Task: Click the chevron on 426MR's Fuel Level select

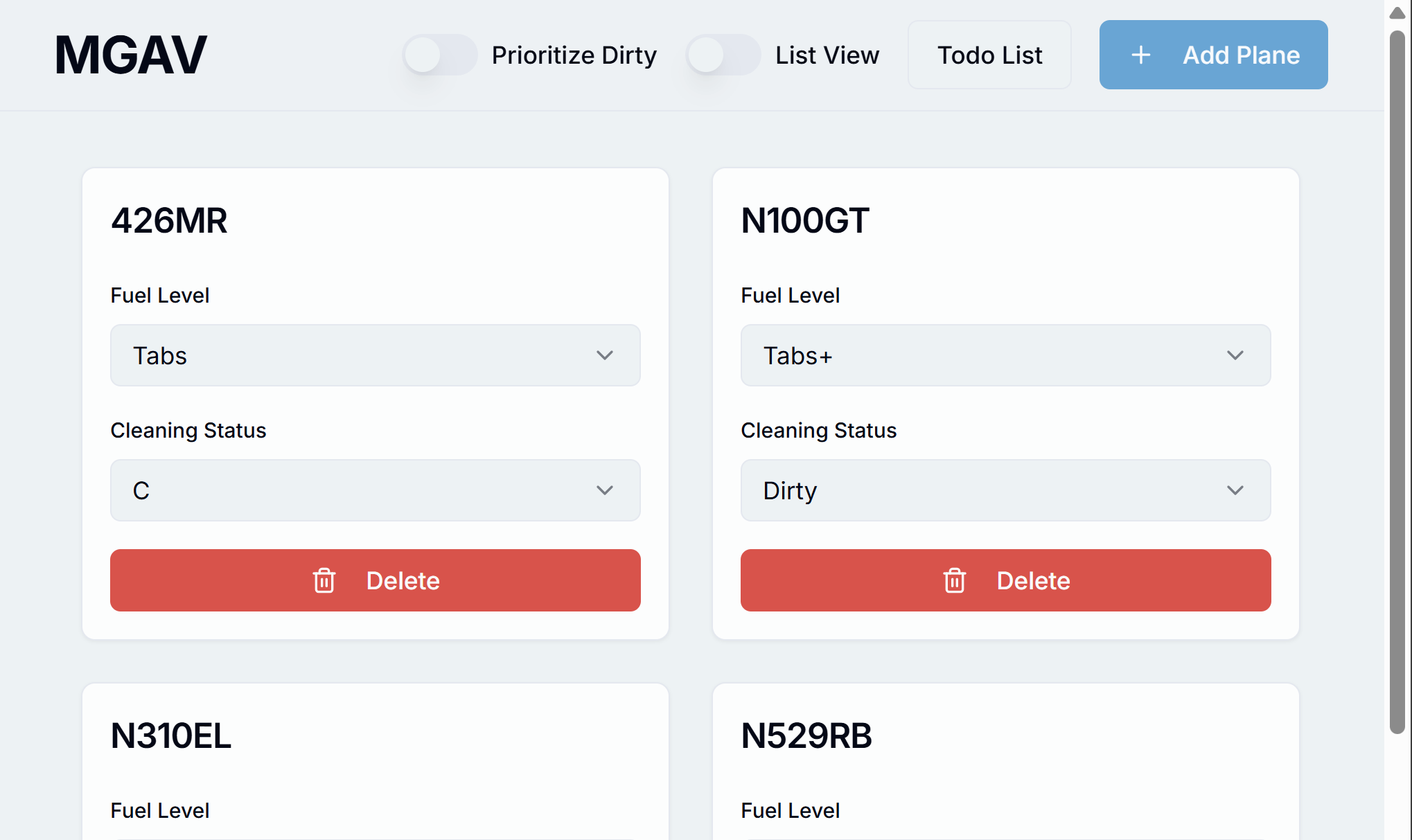Action: tap(604, 355)
